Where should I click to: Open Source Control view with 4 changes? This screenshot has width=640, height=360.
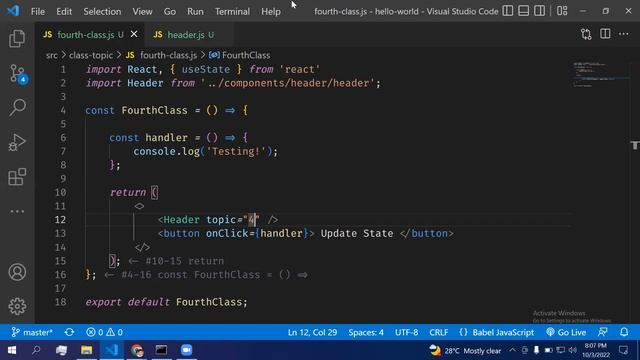click(x=18, y=74)
